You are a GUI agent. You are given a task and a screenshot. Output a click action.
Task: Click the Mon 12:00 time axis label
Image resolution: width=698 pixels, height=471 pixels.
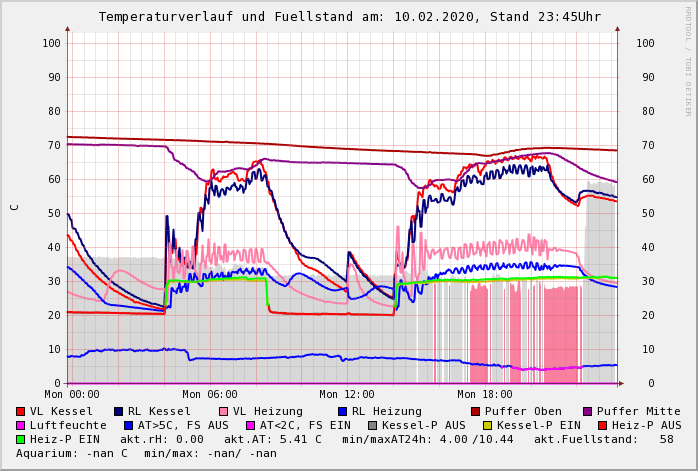coord(347,394)
